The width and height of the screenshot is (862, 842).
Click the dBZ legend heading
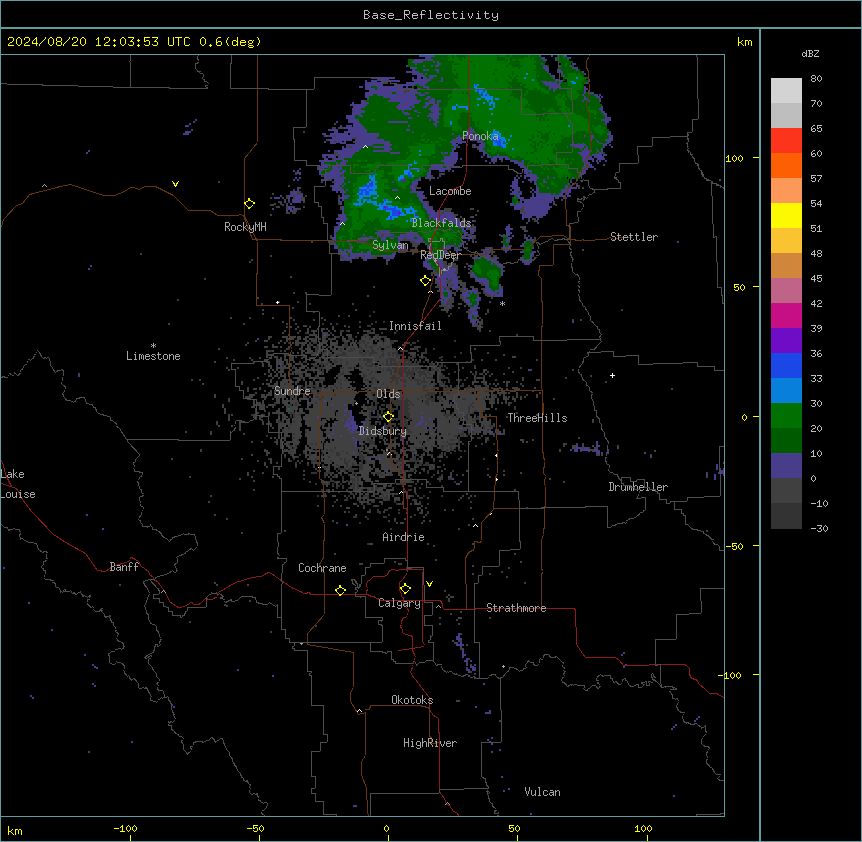[810, 53]
